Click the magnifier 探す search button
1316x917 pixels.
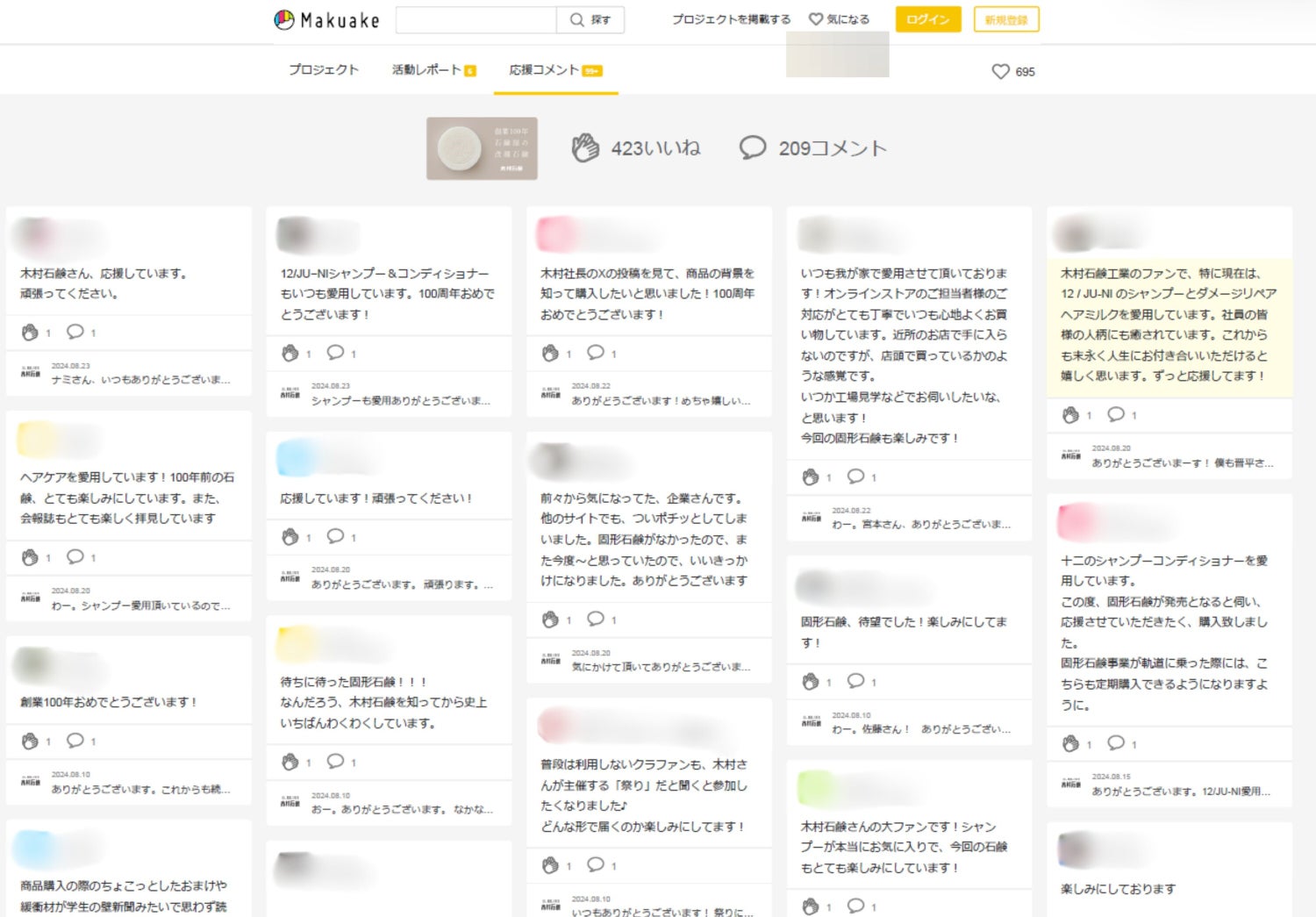click(x=590, y=20)
